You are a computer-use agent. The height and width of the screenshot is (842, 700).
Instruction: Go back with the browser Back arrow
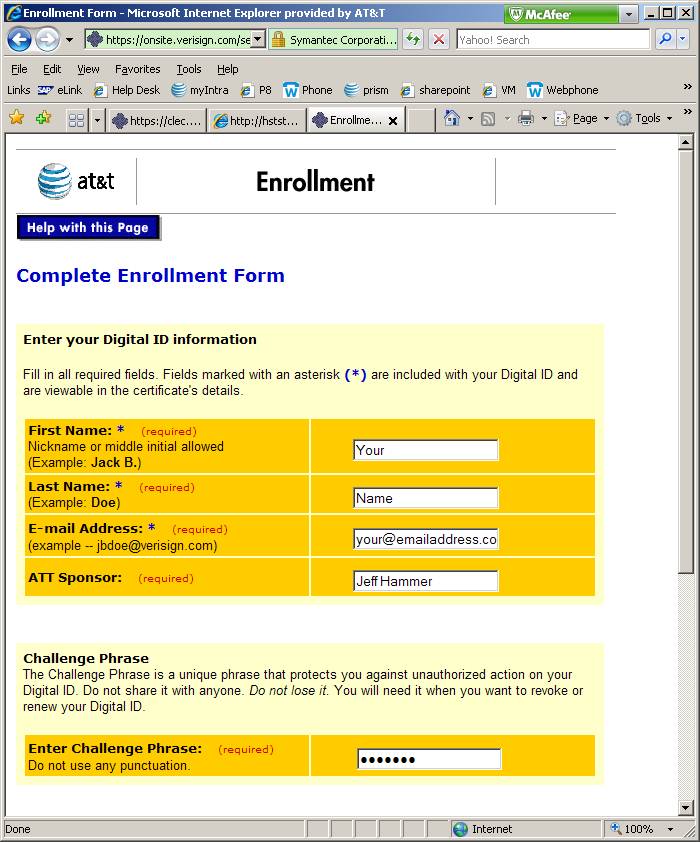click(x=19, y=39)
